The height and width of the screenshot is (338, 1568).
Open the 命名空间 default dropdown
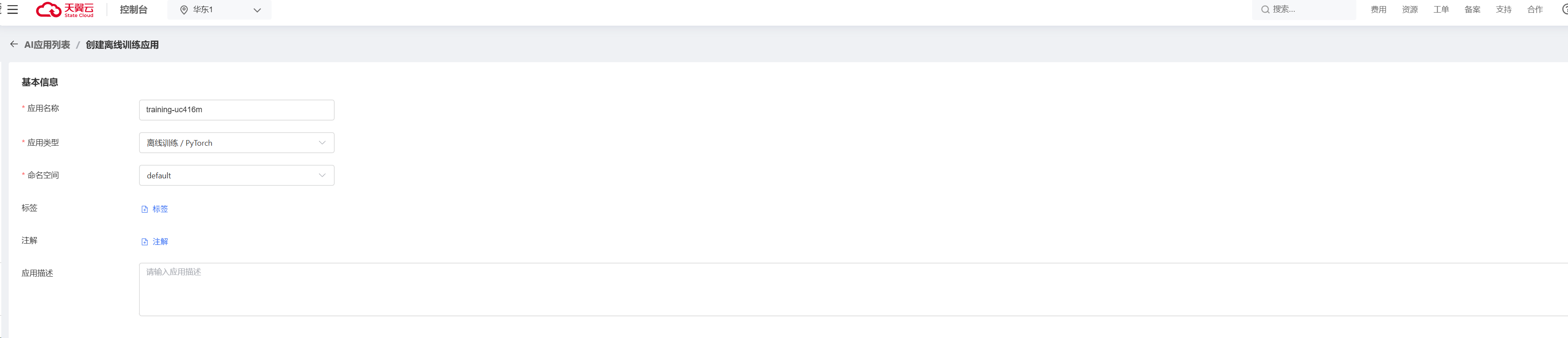pyautogui.click(x=236, y=175)
